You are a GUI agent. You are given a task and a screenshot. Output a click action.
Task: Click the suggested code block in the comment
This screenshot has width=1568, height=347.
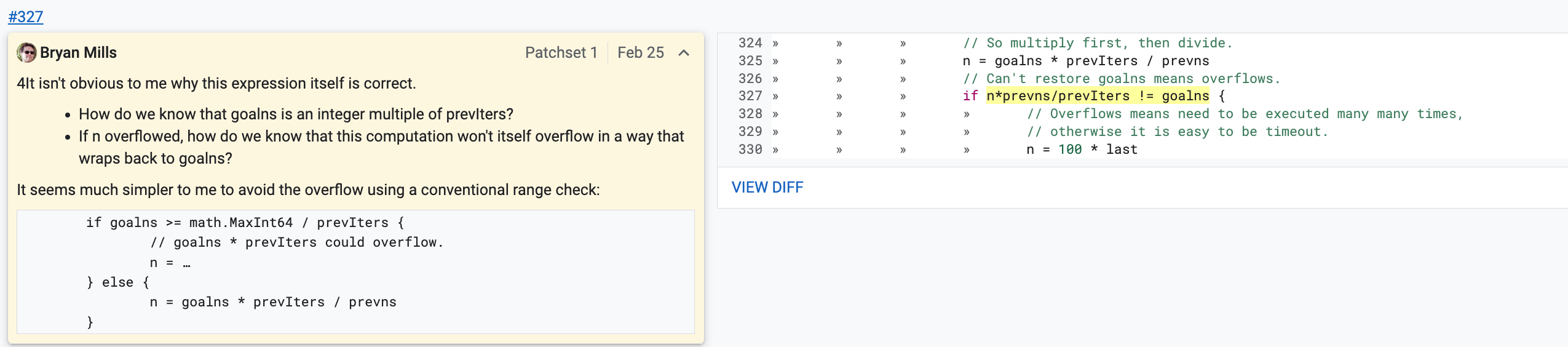pyautogui.click(x=355, y=272)
